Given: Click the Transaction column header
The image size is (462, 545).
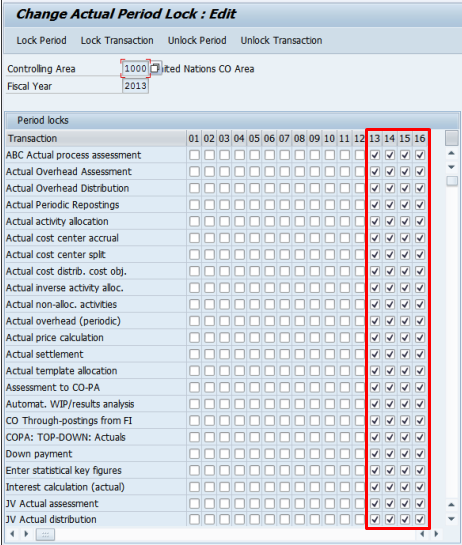Looking at the screenshot, I should pyautogui.click(x=96, y=138).
